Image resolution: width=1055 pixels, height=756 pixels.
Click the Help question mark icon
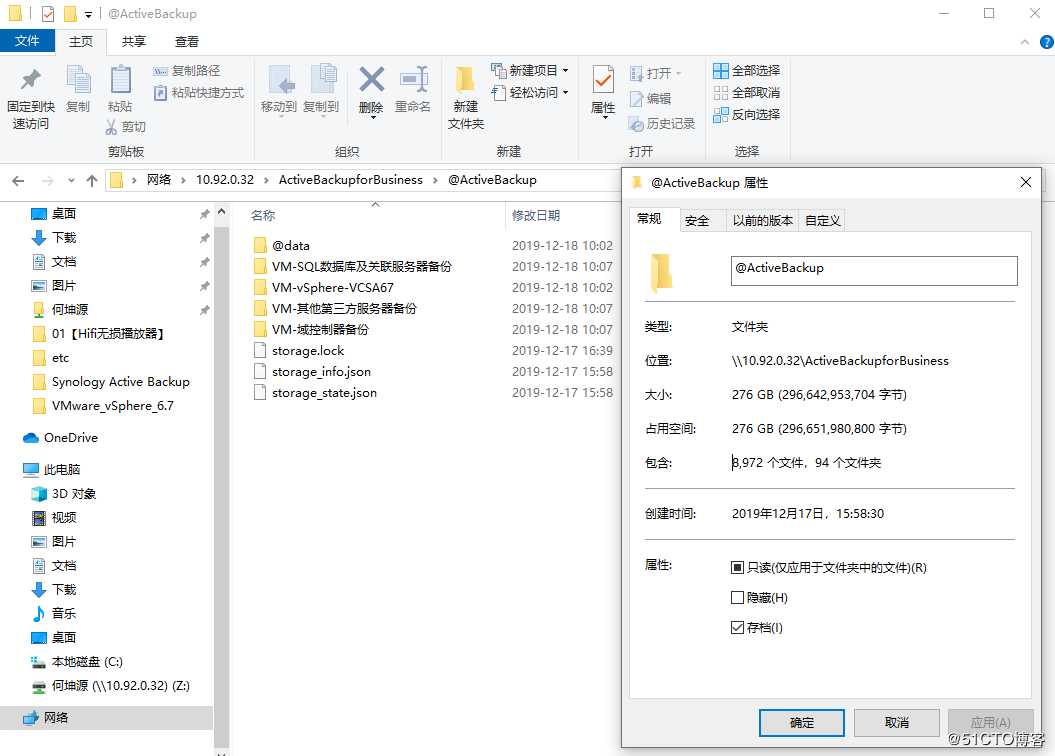coord(1046,42)
